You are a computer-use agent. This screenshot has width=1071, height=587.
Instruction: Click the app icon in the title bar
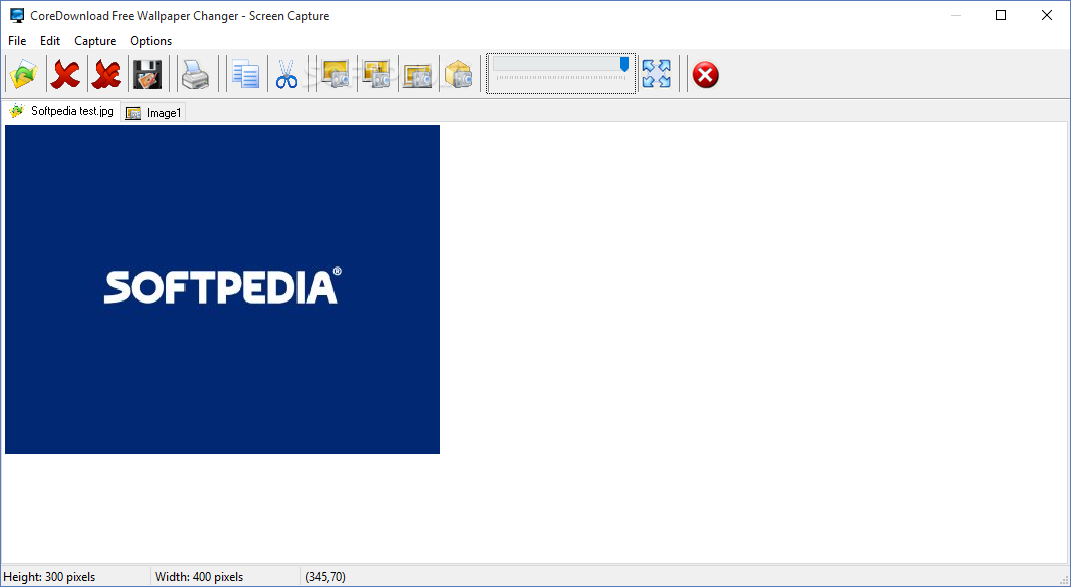coord(16,15)
